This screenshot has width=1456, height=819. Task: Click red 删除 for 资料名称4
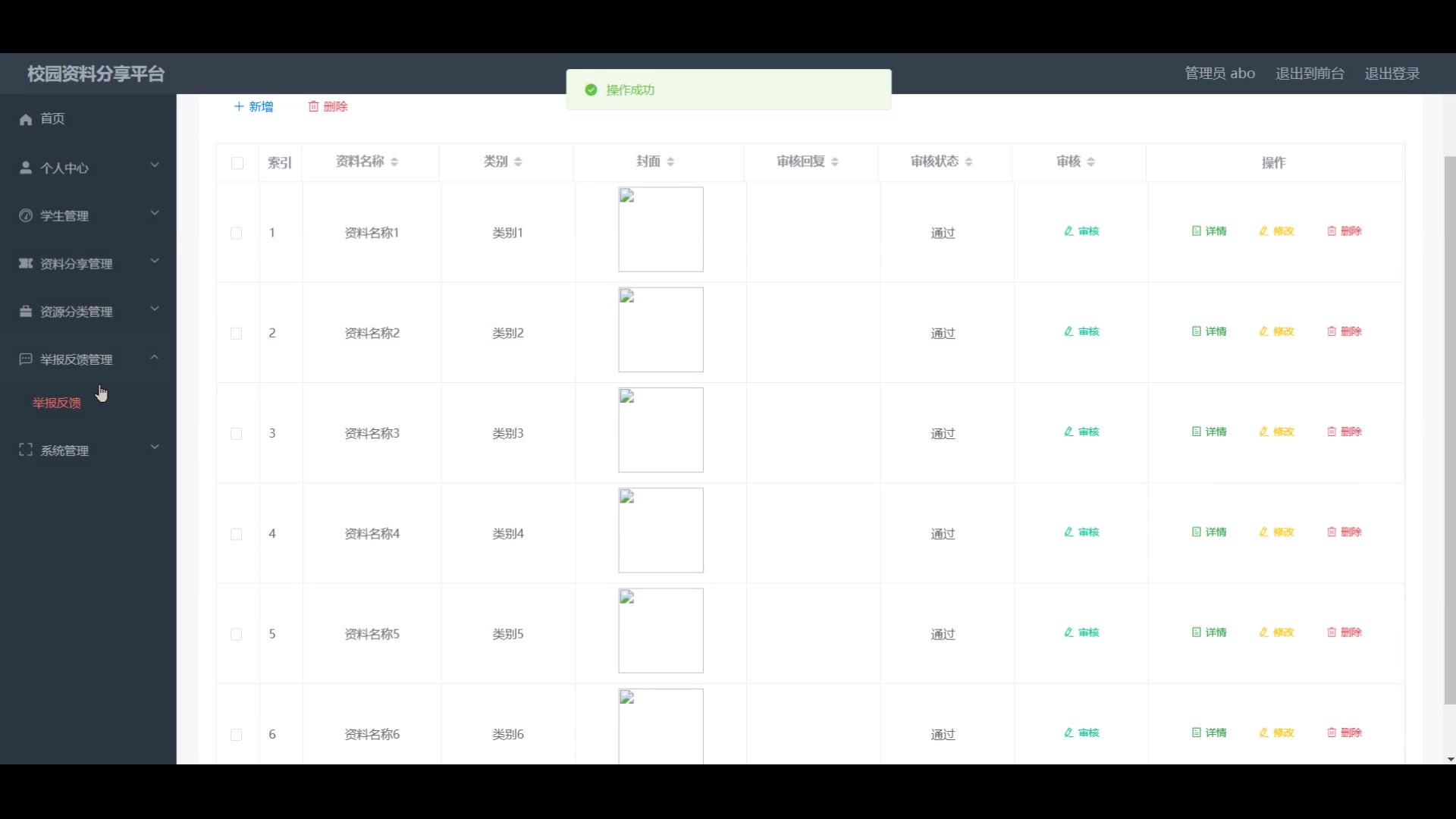pos(1345,532)
